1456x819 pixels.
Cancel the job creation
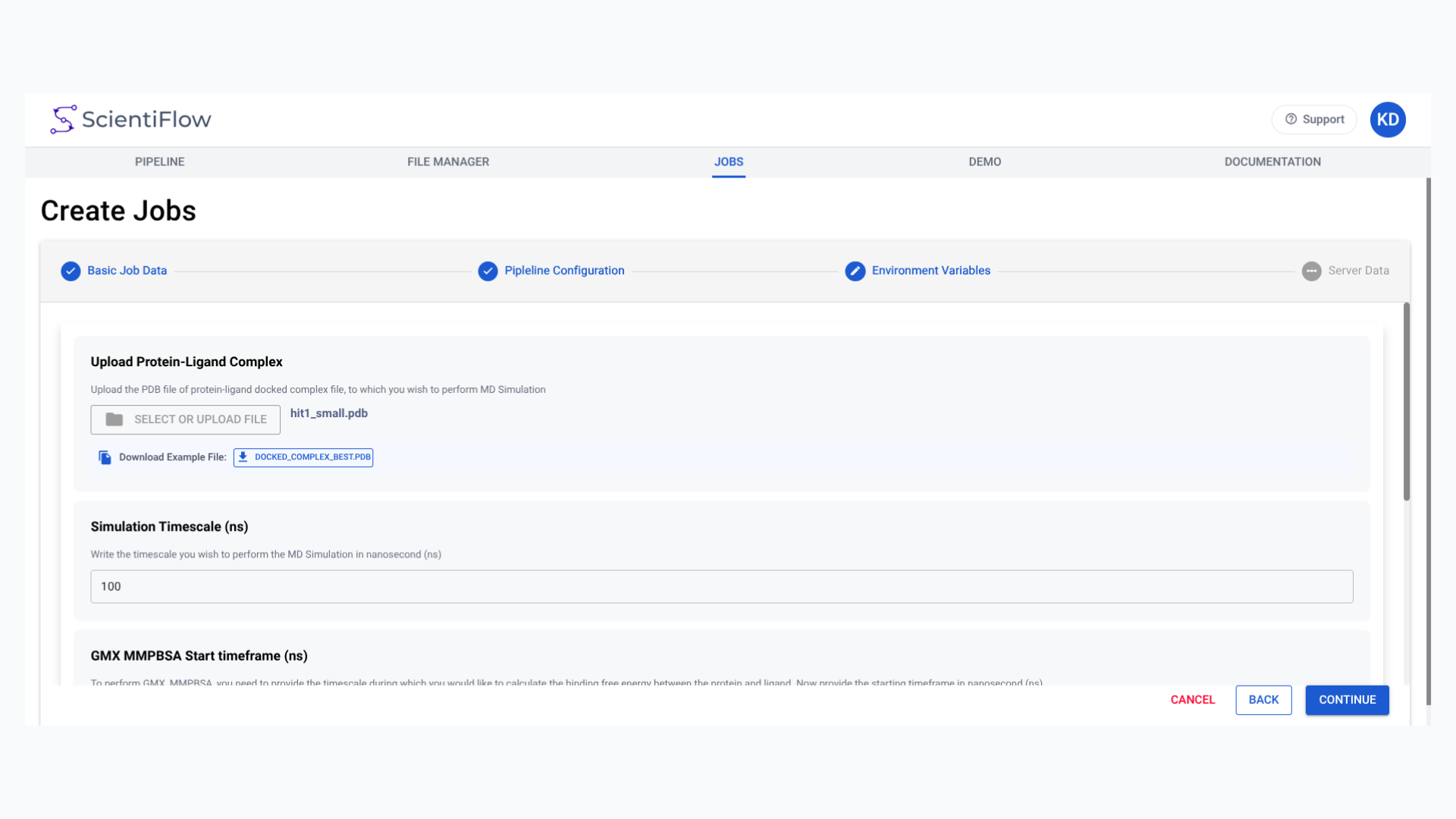tap(1192, 700)
